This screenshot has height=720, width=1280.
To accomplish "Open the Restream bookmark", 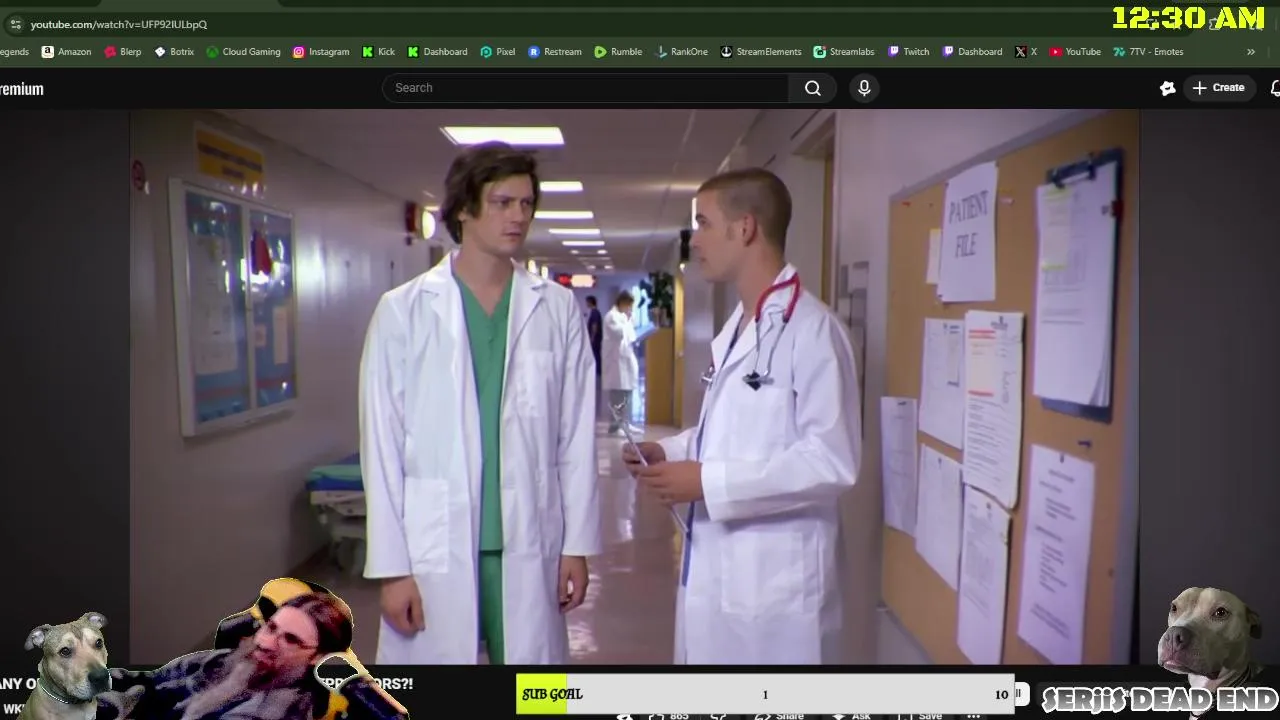I will [x=555, y=52].
